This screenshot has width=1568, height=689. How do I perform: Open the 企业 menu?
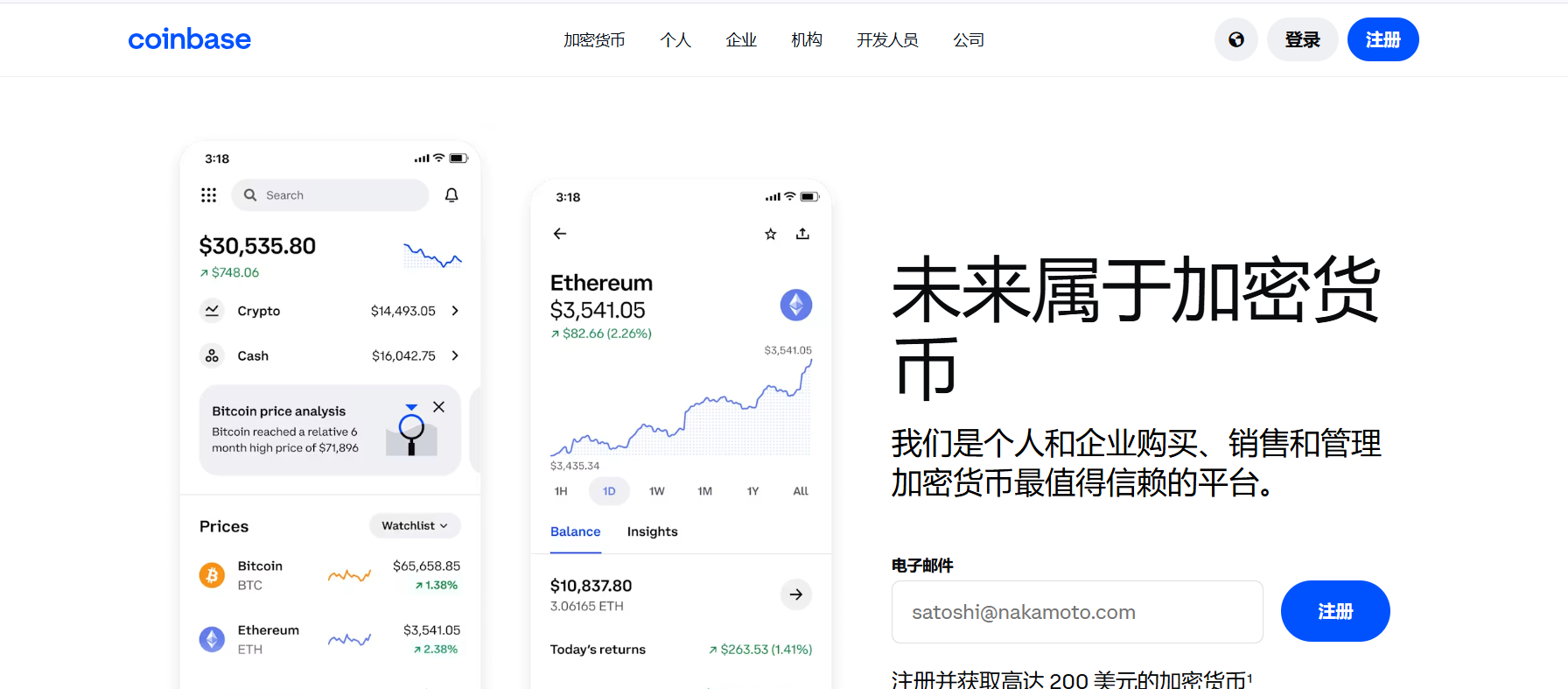741,40
